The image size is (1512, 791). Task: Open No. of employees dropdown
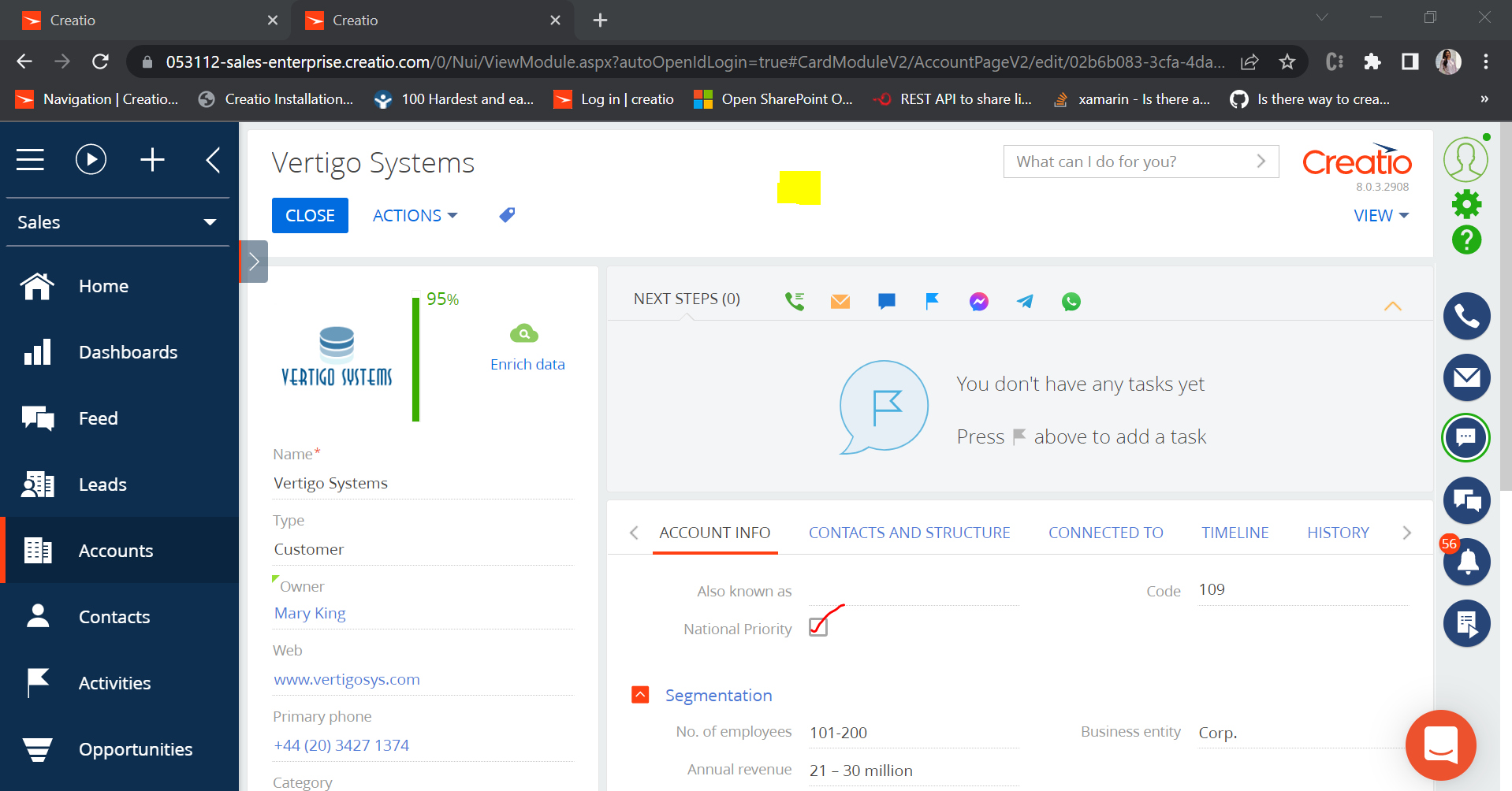(914, 733)
